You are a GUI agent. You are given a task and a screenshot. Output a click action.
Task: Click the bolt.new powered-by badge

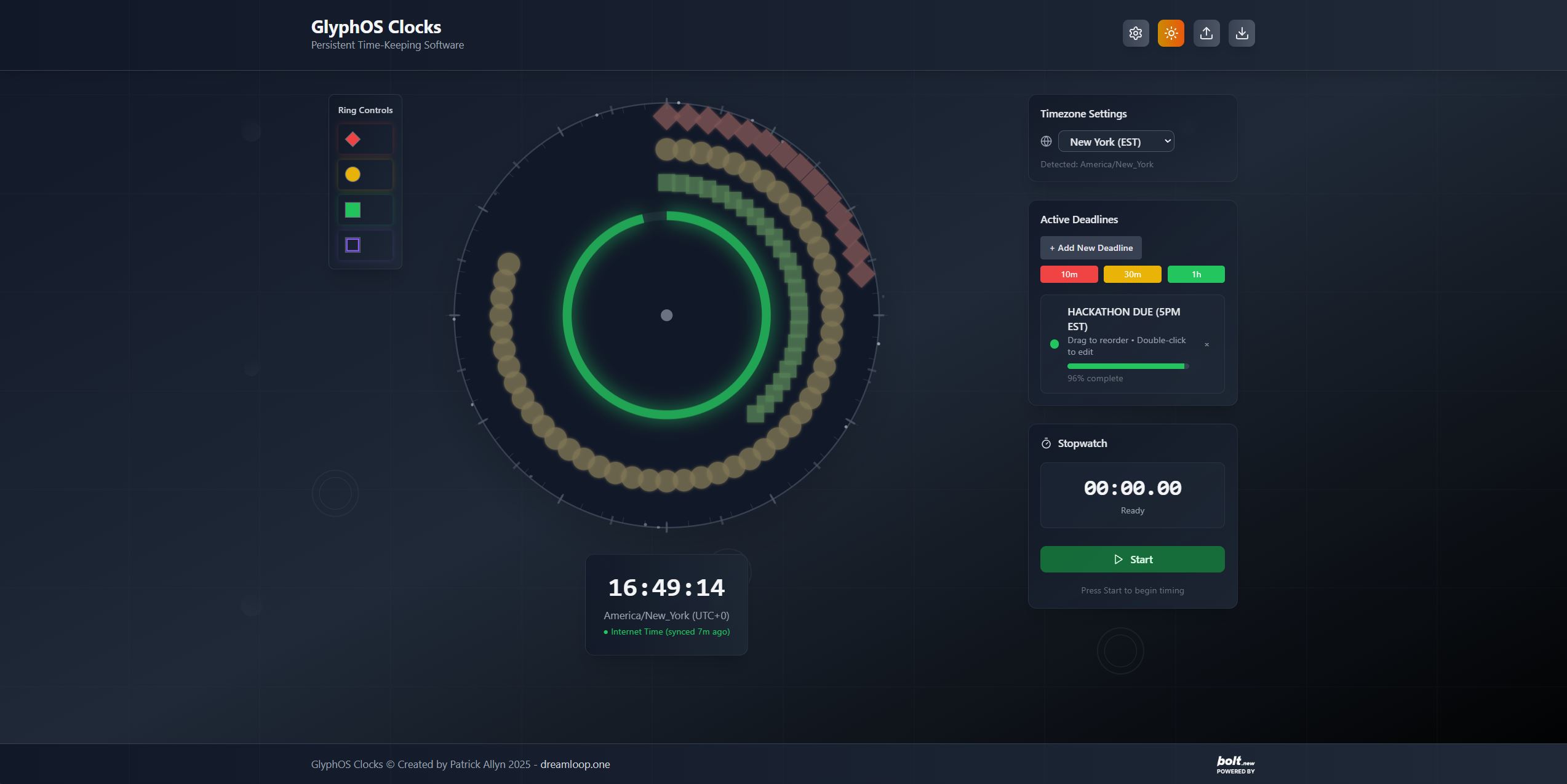1235,764
